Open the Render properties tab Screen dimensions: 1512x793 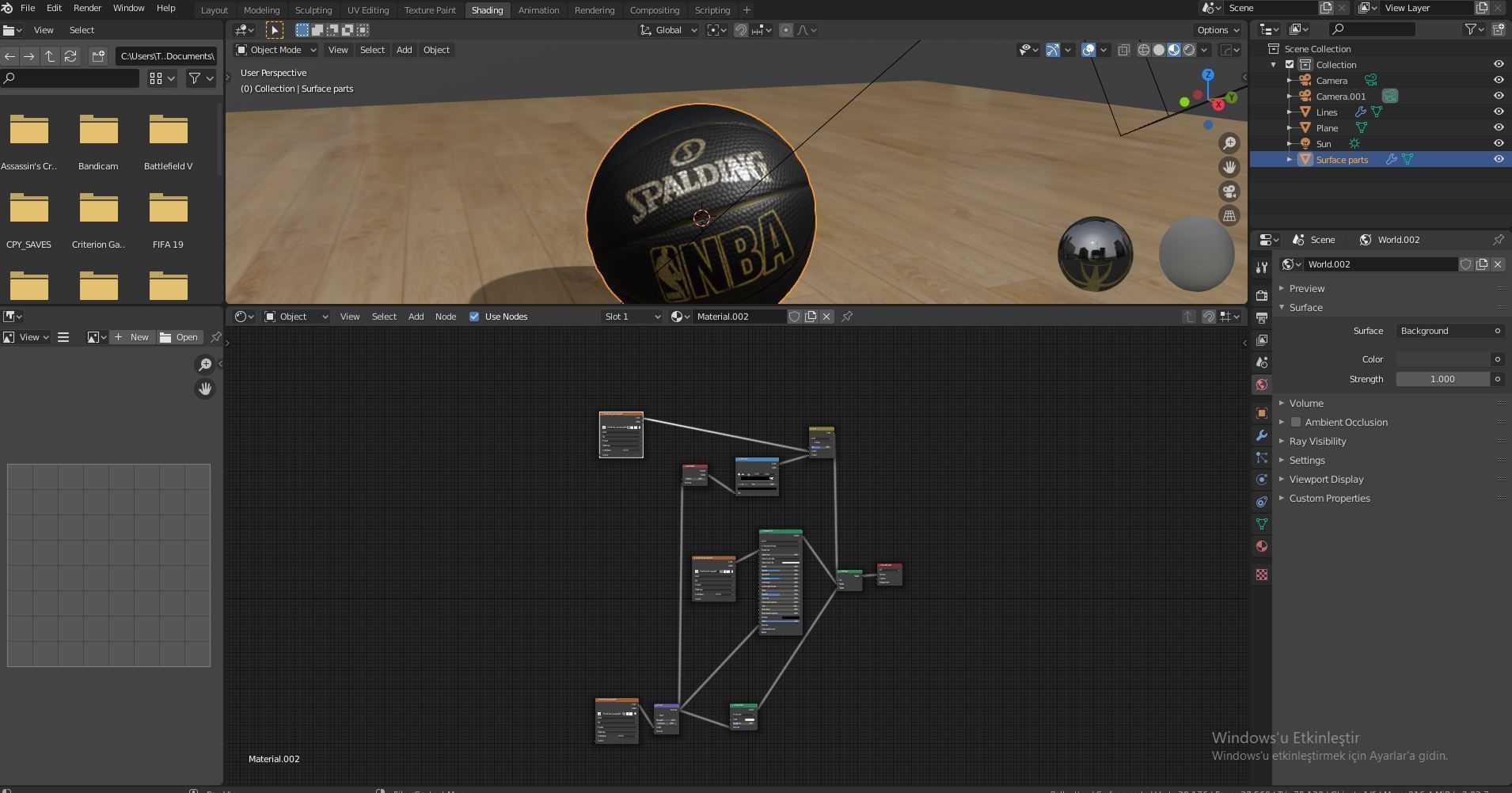point(1261,295)
